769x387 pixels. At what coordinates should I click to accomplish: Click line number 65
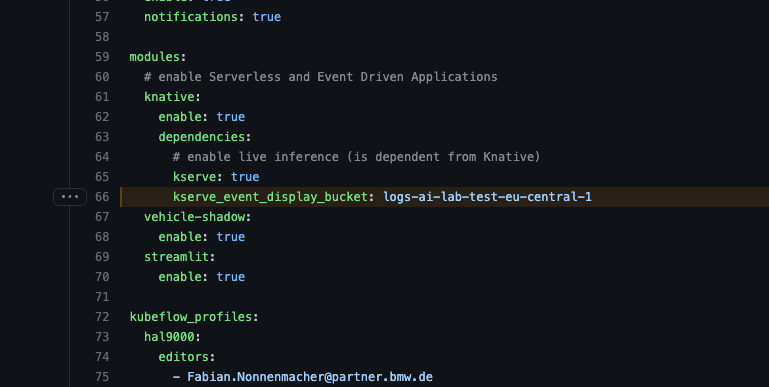102,177
